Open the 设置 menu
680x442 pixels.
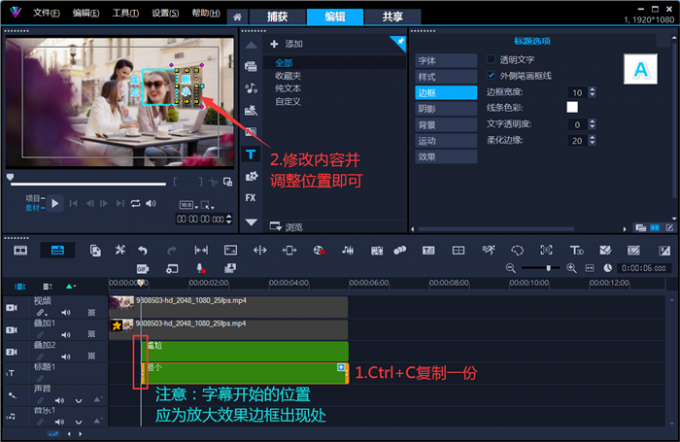pos(165,13)
